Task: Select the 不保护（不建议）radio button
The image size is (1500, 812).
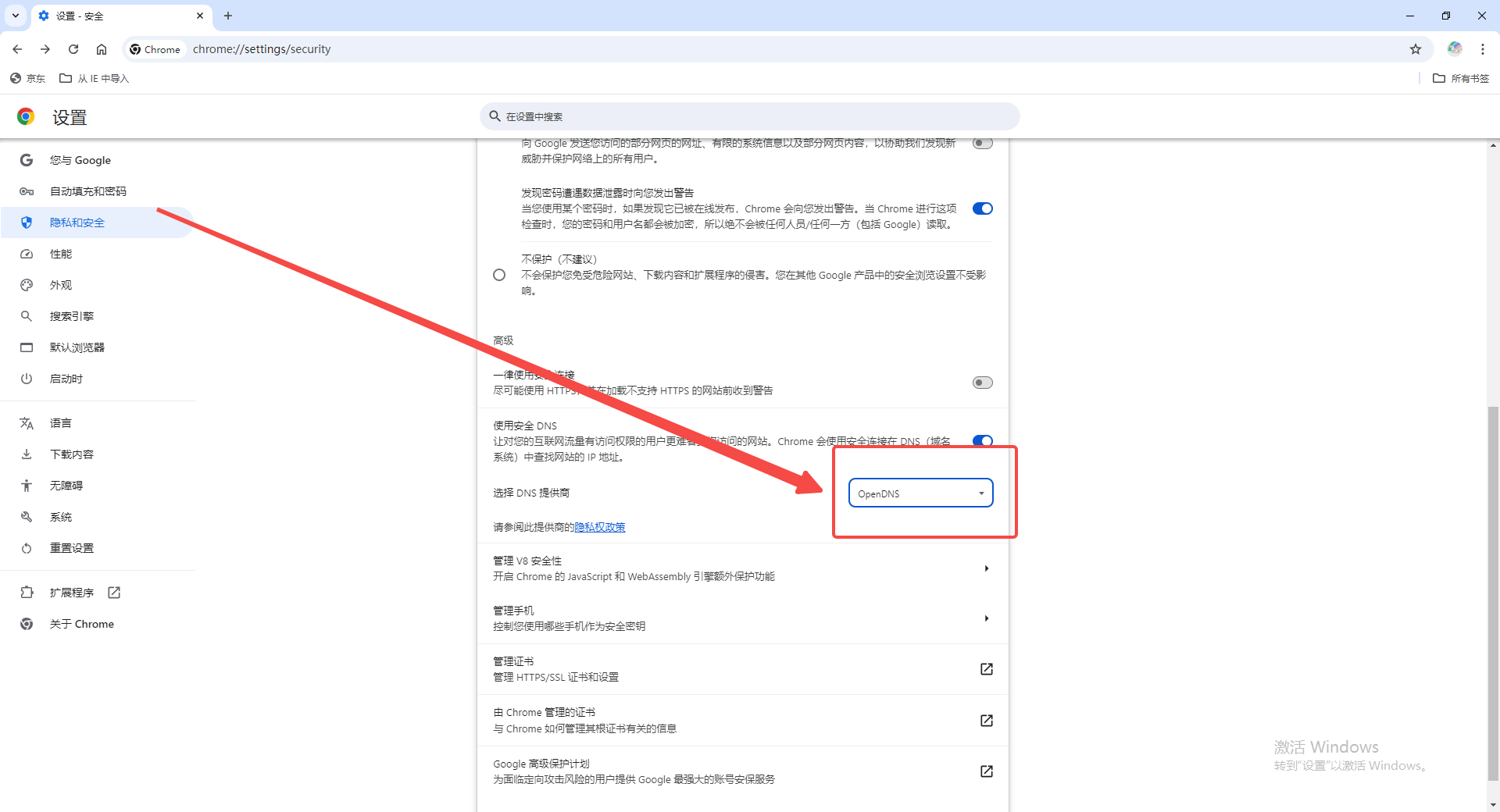Action: pyautogui.click(x=499, y=275)
